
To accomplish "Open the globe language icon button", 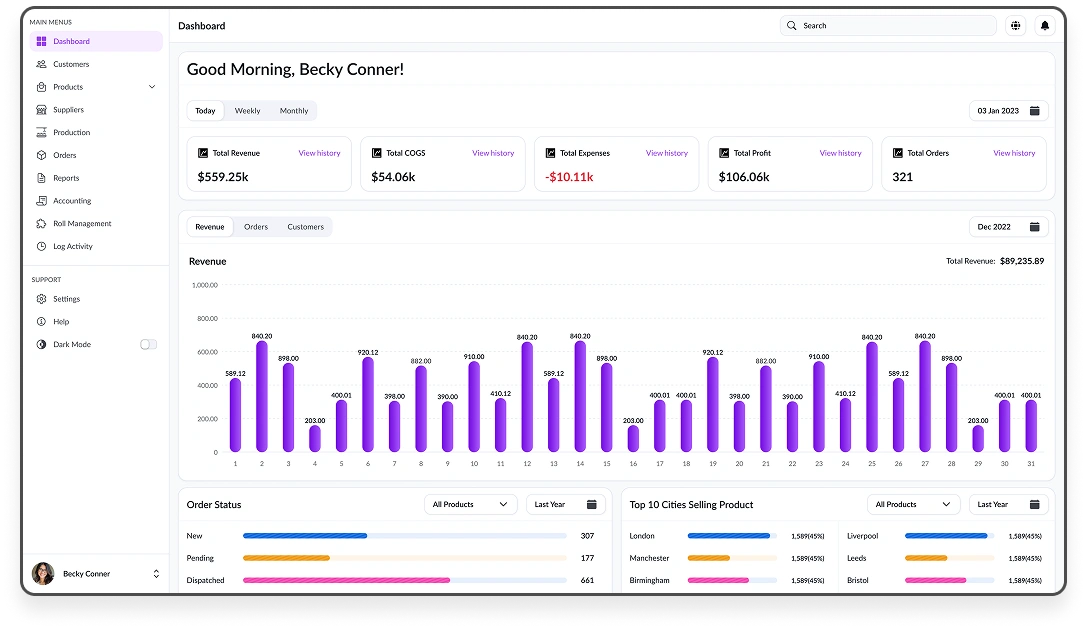I will point(1016,26).
